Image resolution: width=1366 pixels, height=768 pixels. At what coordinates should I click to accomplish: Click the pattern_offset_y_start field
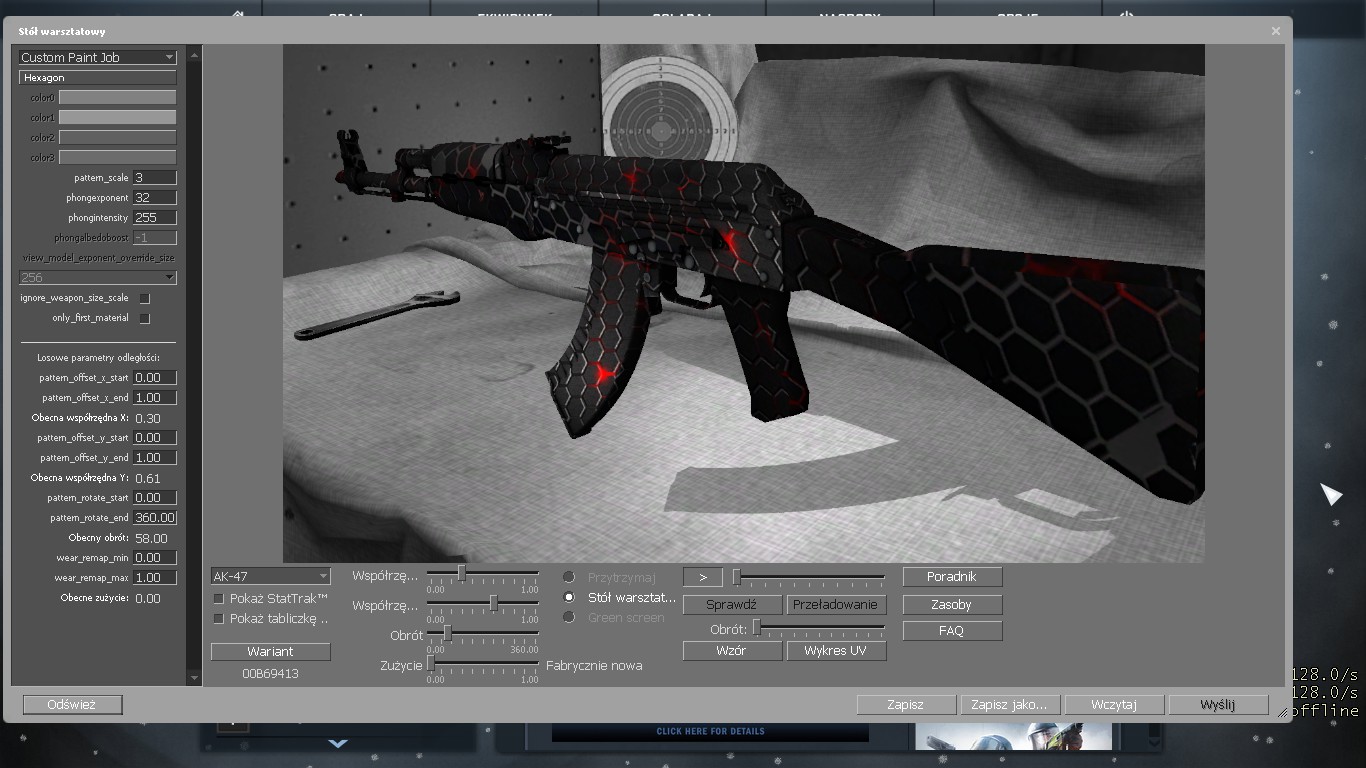pos(155,437)
